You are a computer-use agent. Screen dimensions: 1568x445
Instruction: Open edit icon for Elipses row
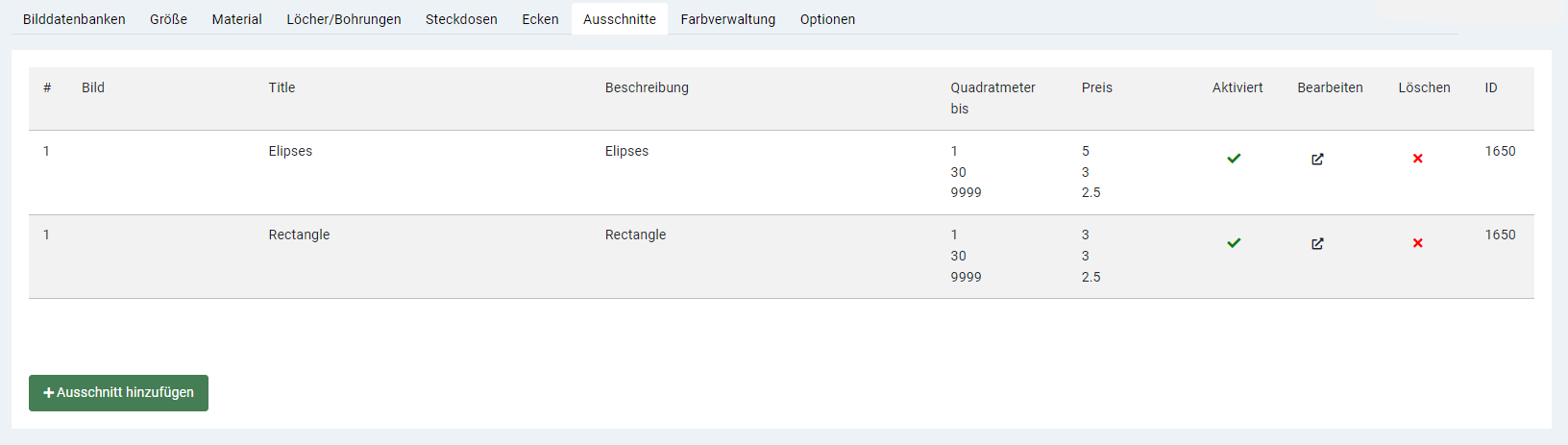[1317, 160]
